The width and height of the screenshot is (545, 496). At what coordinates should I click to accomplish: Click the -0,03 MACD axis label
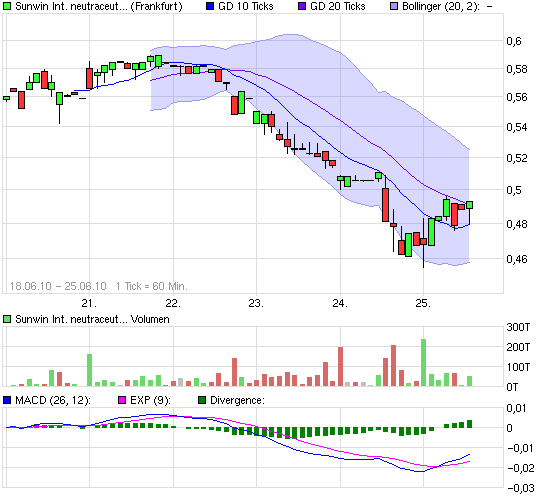click(521, 488)
